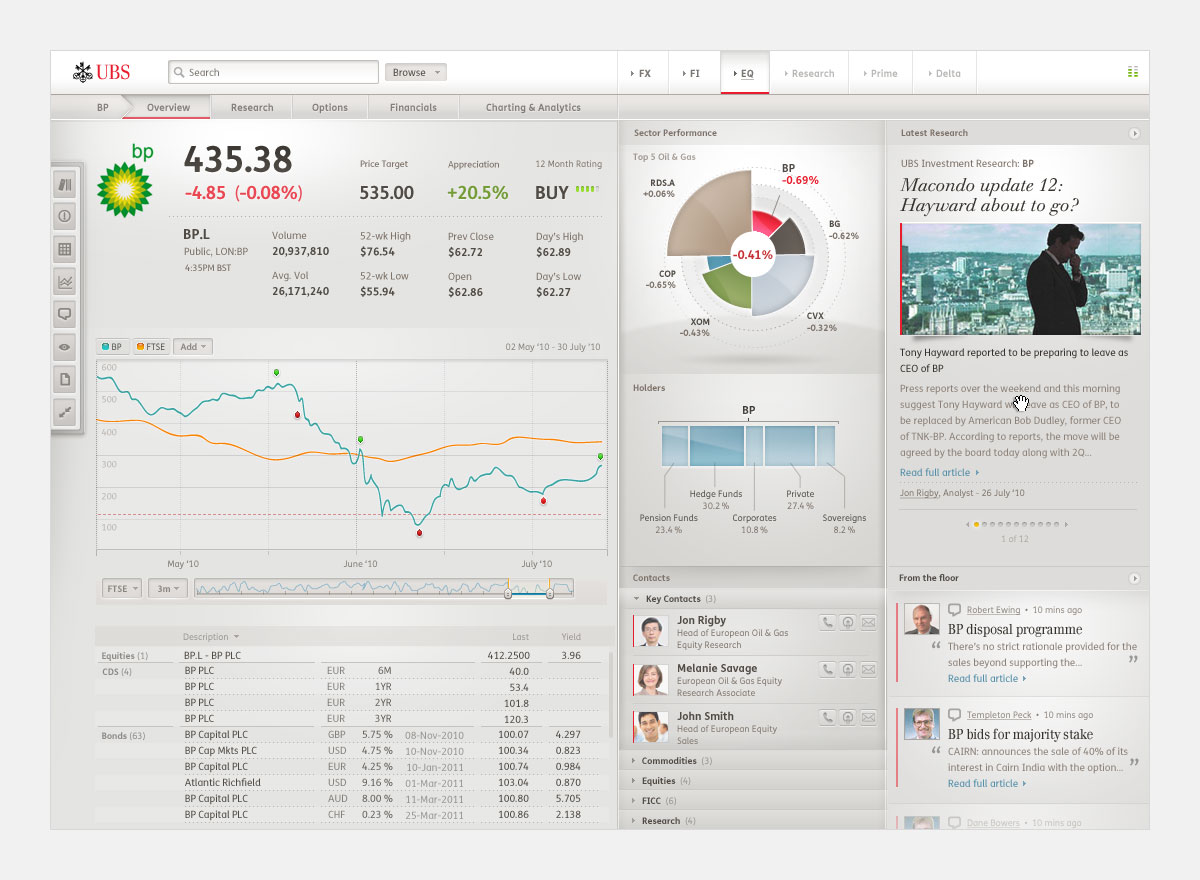Read full article on BP bids stake
Screen dimensions: 1200x880
click(x=987, y=784)
